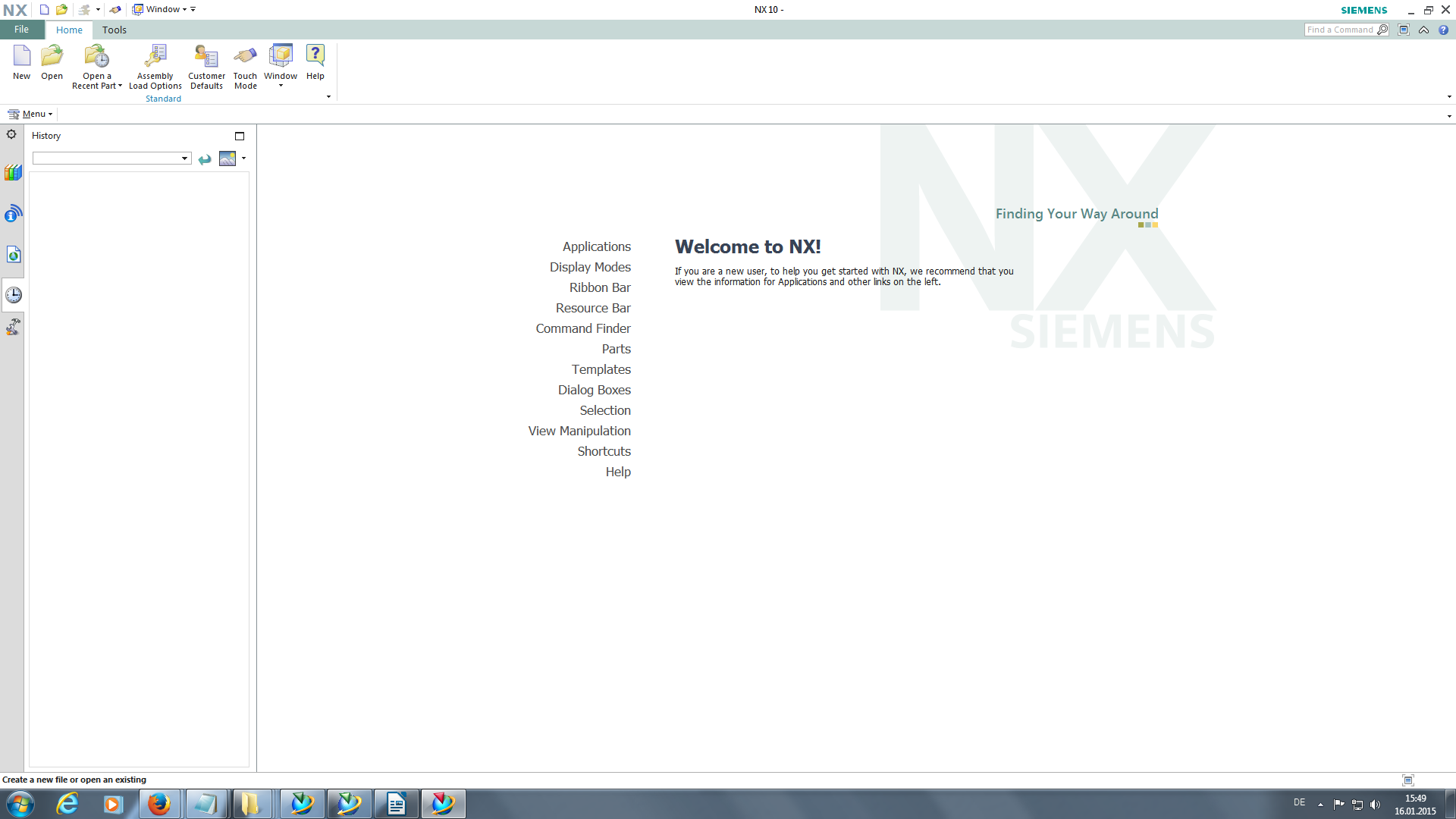Screen dimensions: 1456x819
Task: Open the Roles tab with tools icon
Action: [x=13, y=327]
